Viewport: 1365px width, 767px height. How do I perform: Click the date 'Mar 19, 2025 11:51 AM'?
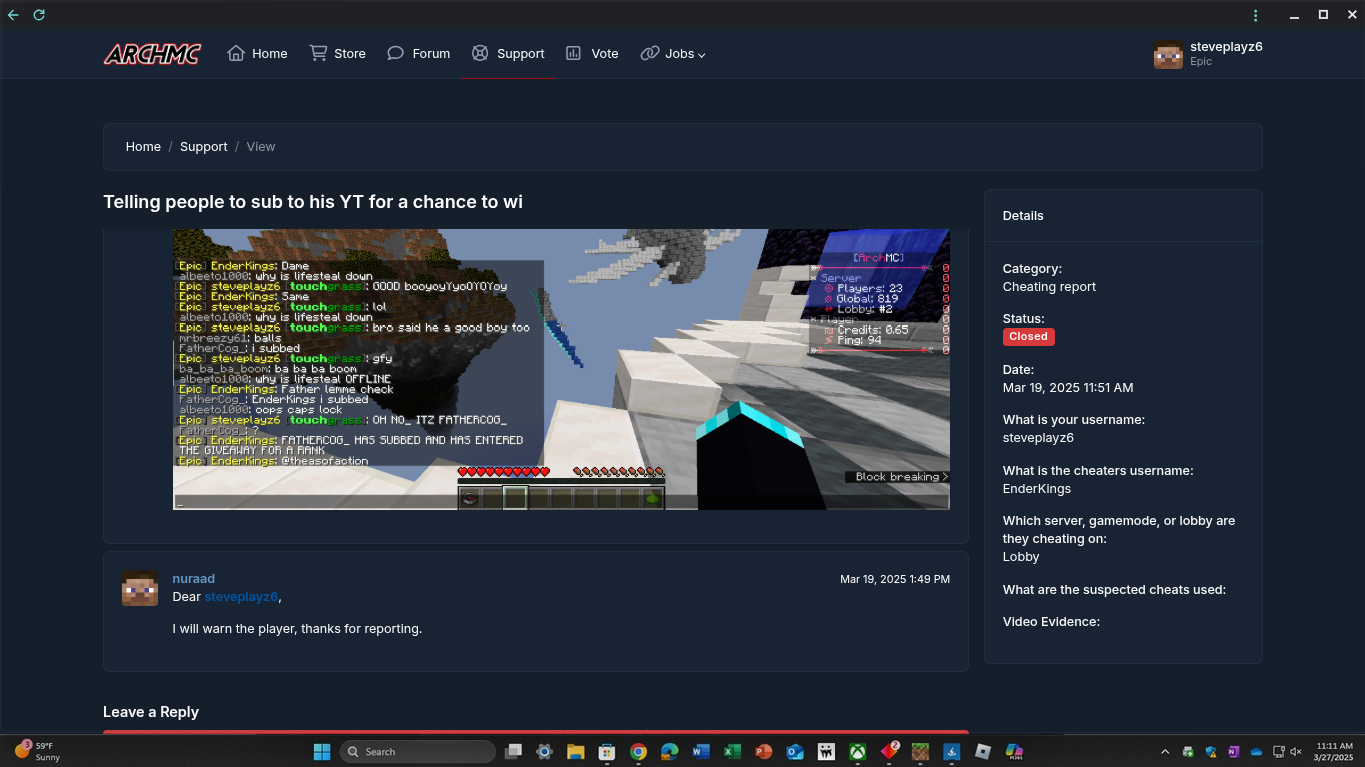click(1068, 387)
